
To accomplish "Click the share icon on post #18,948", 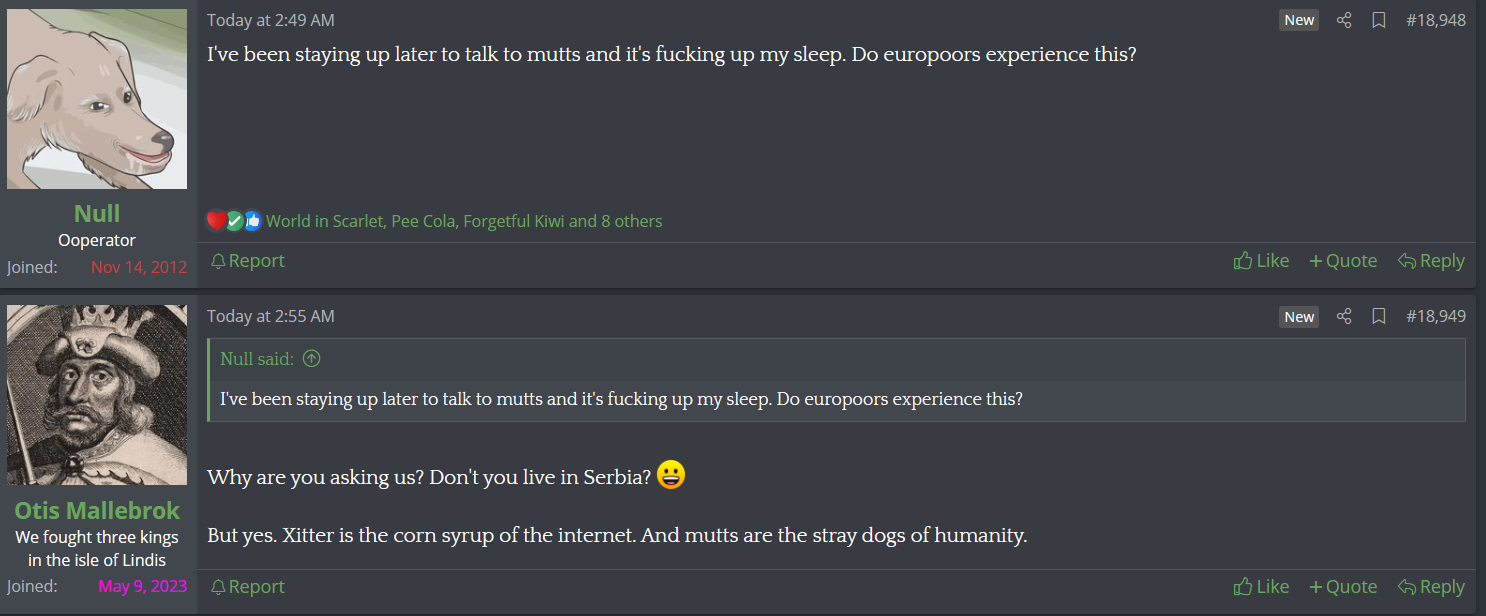I will (1344, 20).
